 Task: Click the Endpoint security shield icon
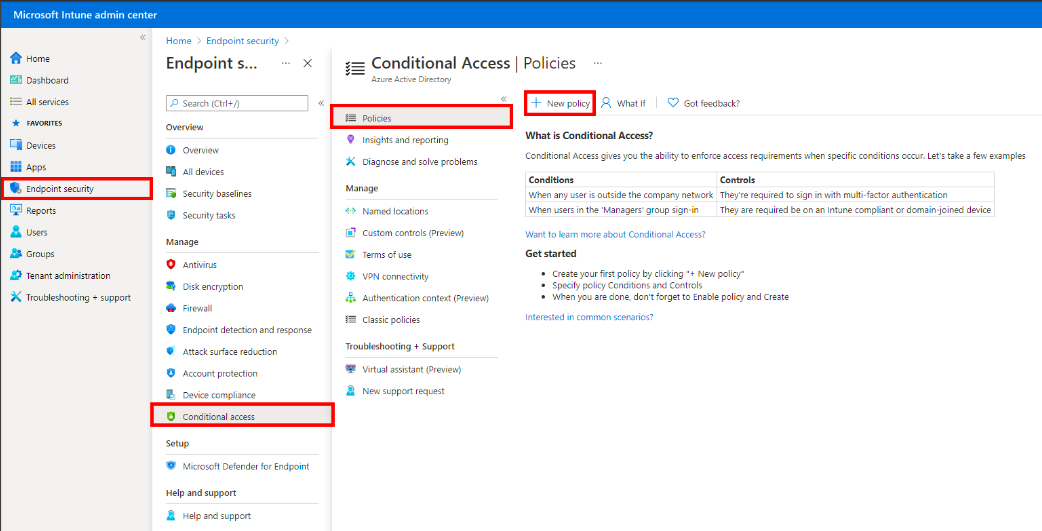tap(16, 189)
